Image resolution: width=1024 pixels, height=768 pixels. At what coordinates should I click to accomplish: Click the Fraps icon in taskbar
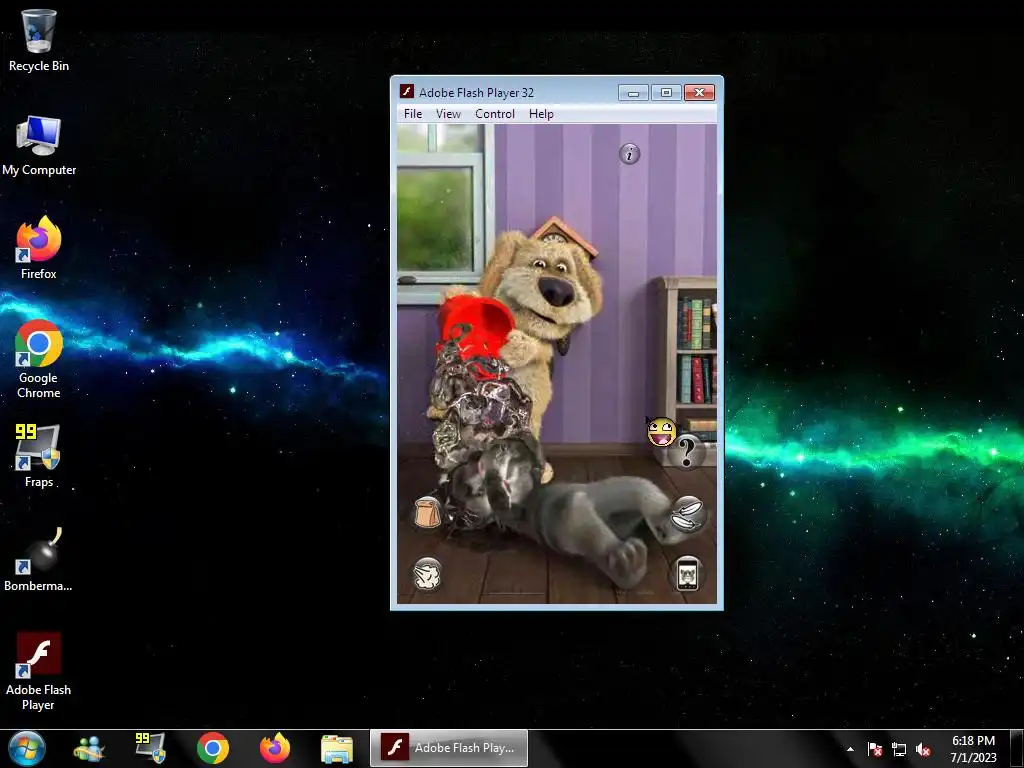[x=150, y=748]
